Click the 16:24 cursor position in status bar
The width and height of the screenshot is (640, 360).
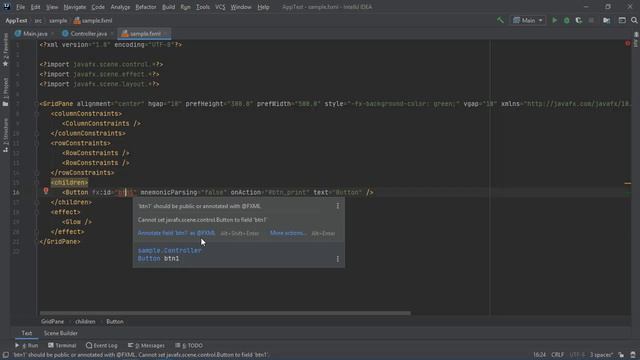pos(539,355)
